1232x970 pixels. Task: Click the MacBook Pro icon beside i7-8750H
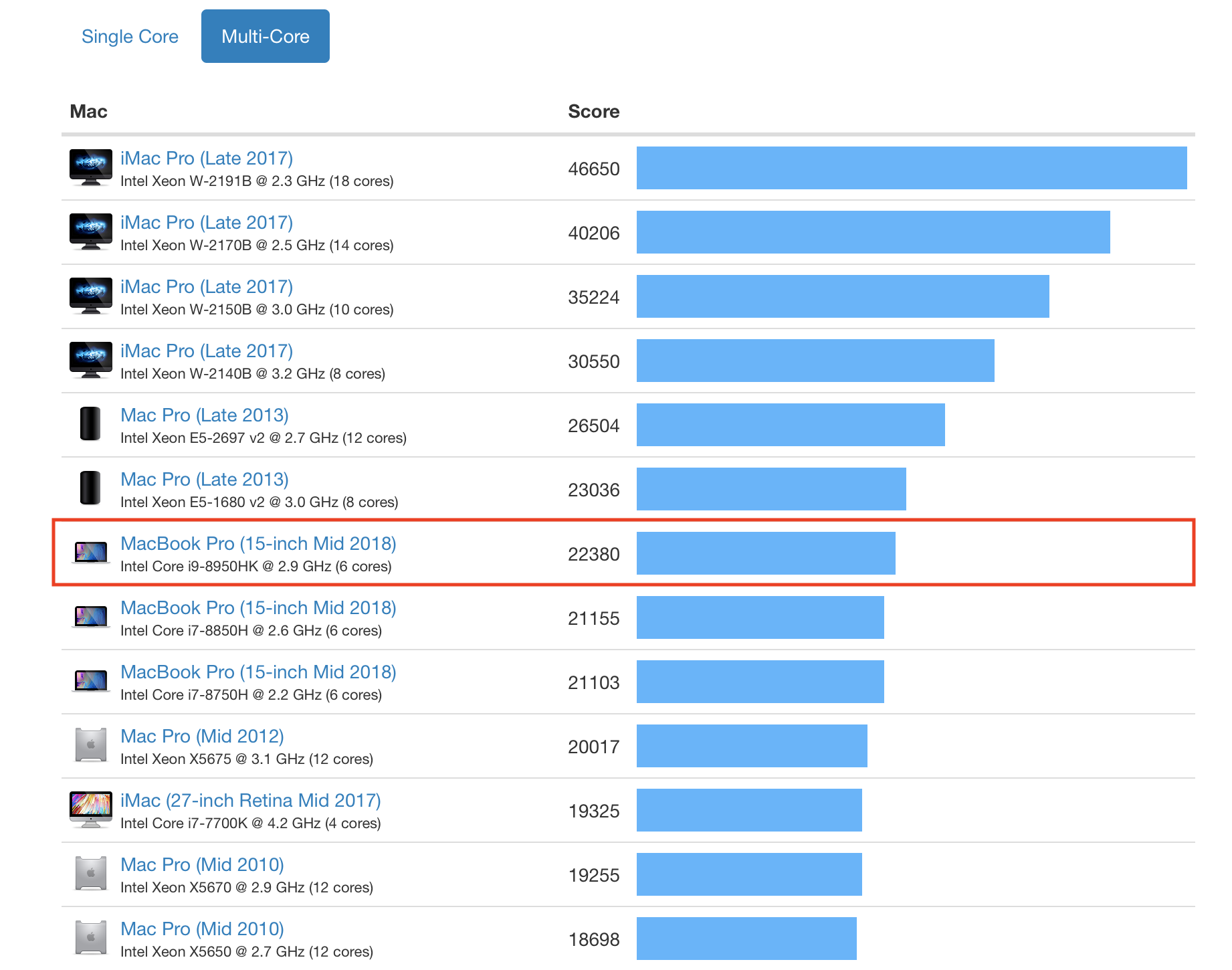click(91, 681)
